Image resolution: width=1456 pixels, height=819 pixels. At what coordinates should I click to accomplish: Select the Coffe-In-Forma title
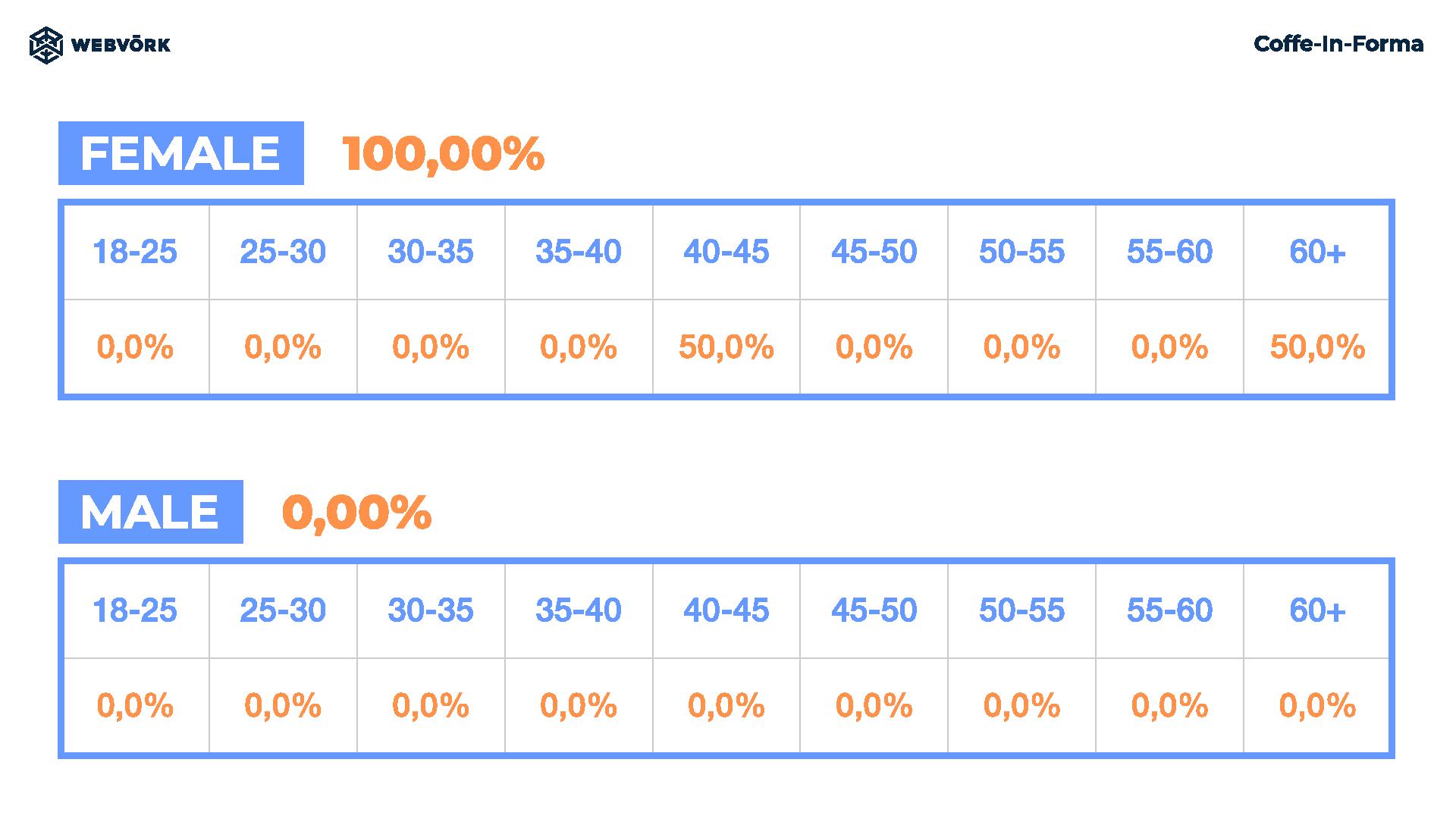1338,44
